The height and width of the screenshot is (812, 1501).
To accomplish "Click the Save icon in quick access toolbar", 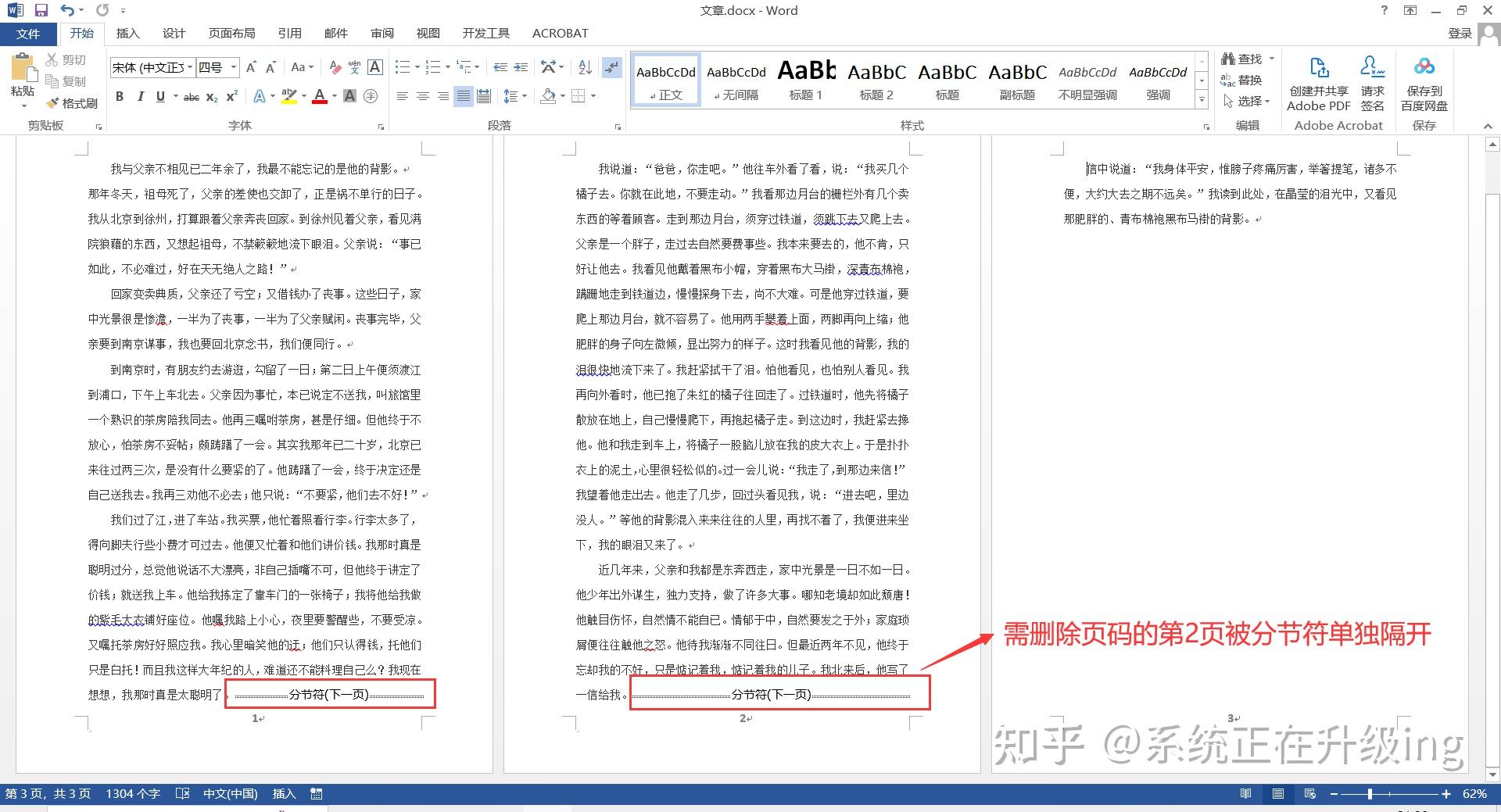I will tap(41, 10).
